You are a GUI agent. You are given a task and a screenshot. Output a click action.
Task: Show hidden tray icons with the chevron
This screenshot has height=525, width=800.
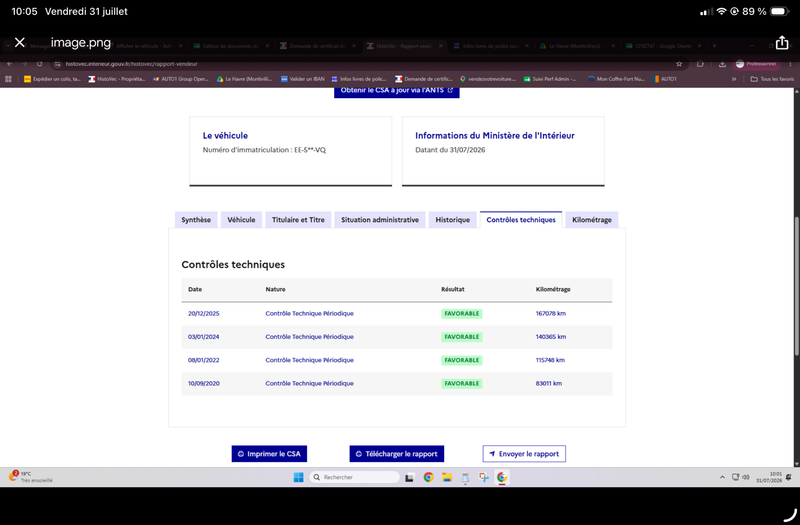point(722,477)
